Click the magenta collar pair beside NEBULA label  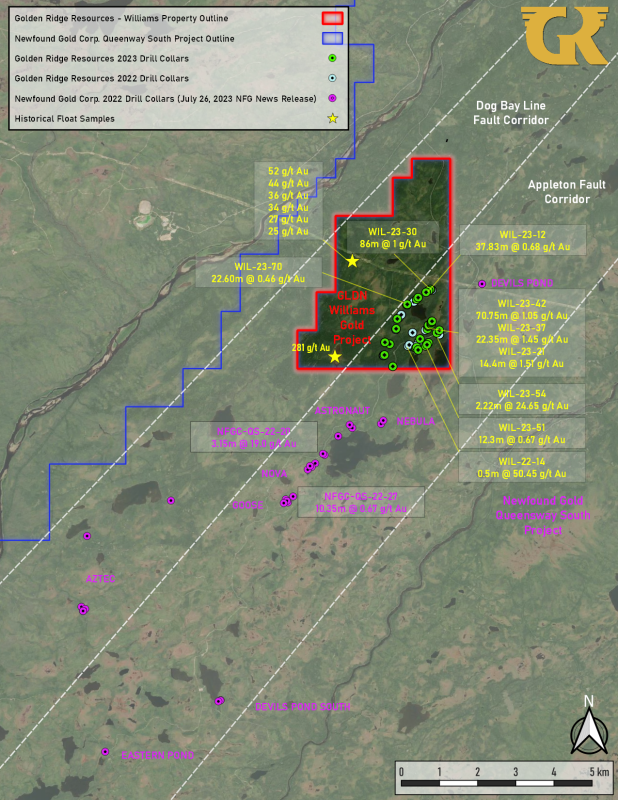pyautogui.click(x=382, y=422)
